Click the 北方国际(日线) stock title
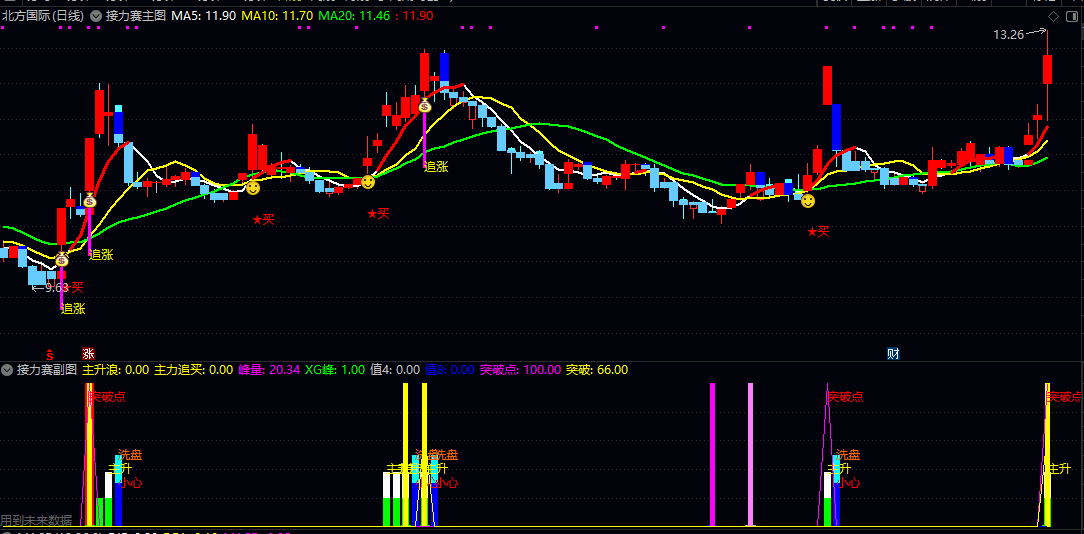1084x534 pixels. click(x=43, y=17)
